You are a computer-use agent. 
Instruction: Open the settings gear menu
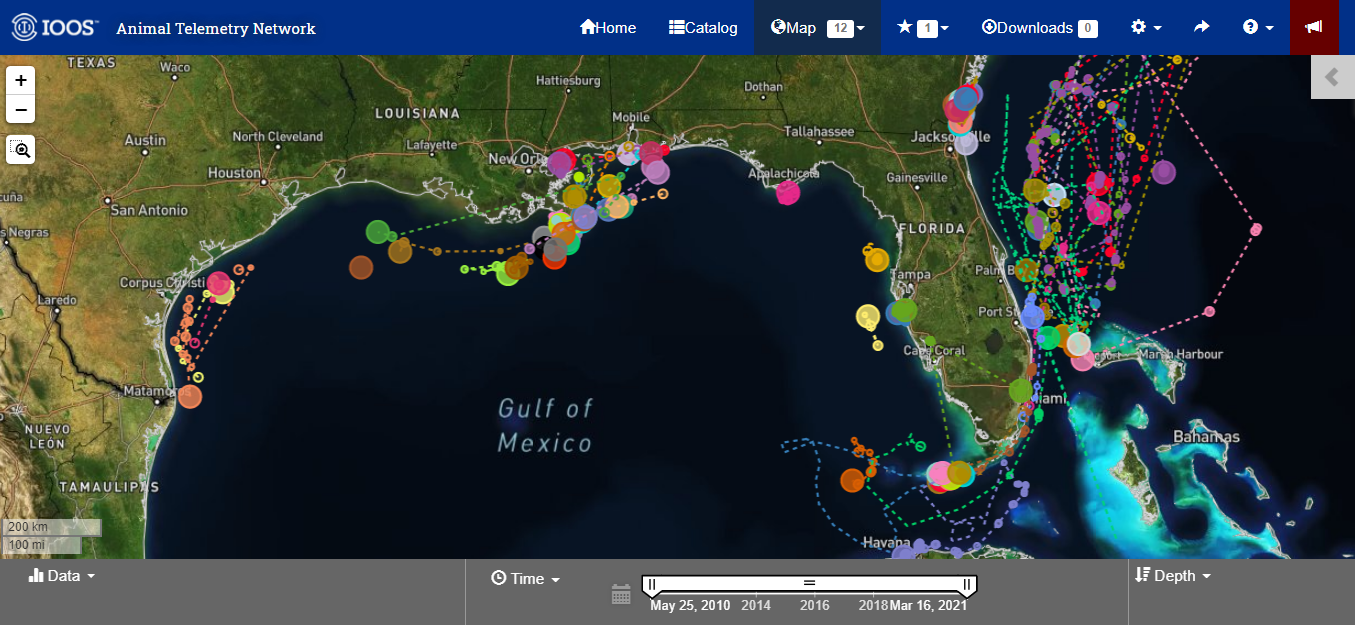pyautogui.click(x=1140, y=27)
